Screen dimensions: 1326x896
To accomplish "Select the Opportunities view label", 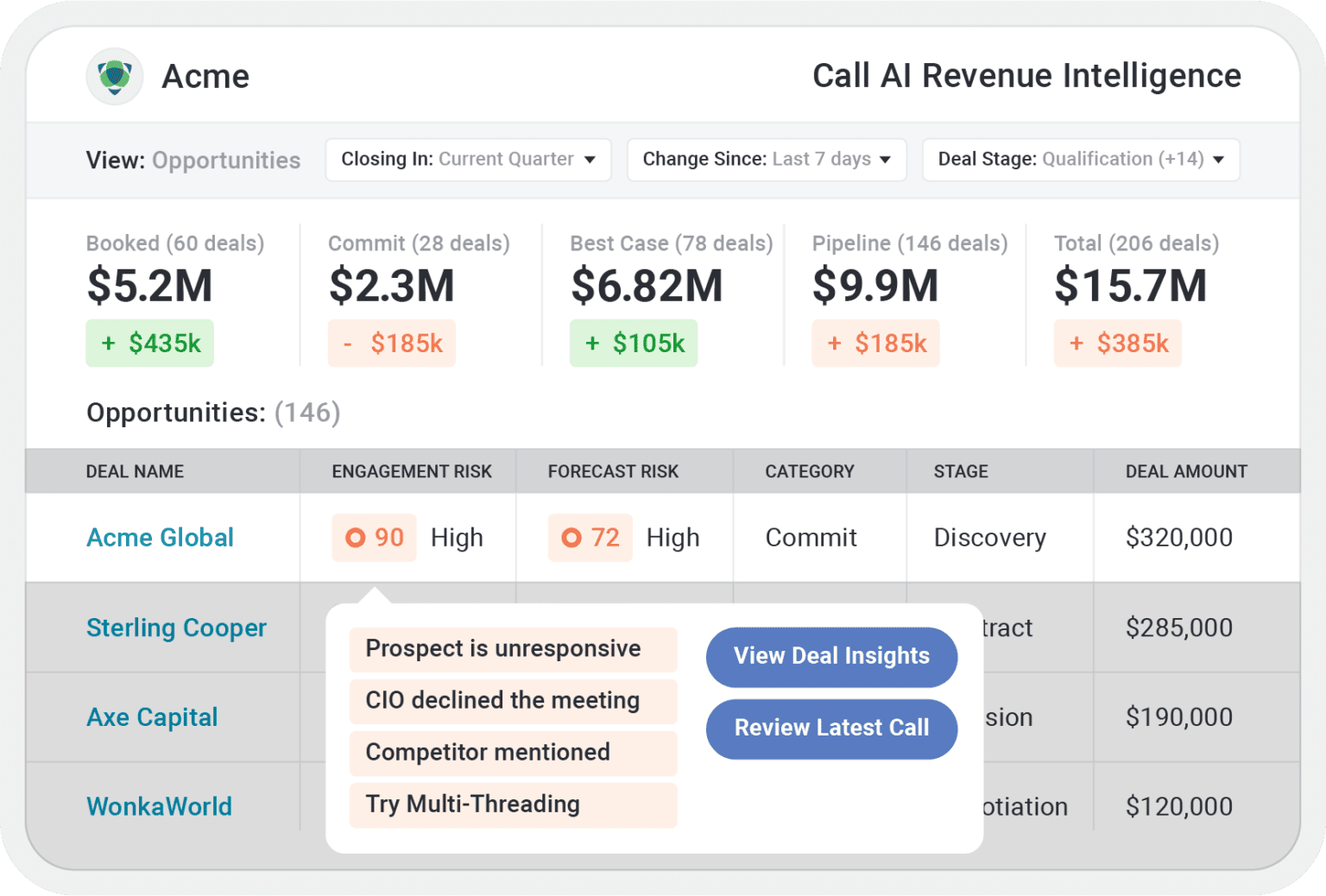I will 226,160.
